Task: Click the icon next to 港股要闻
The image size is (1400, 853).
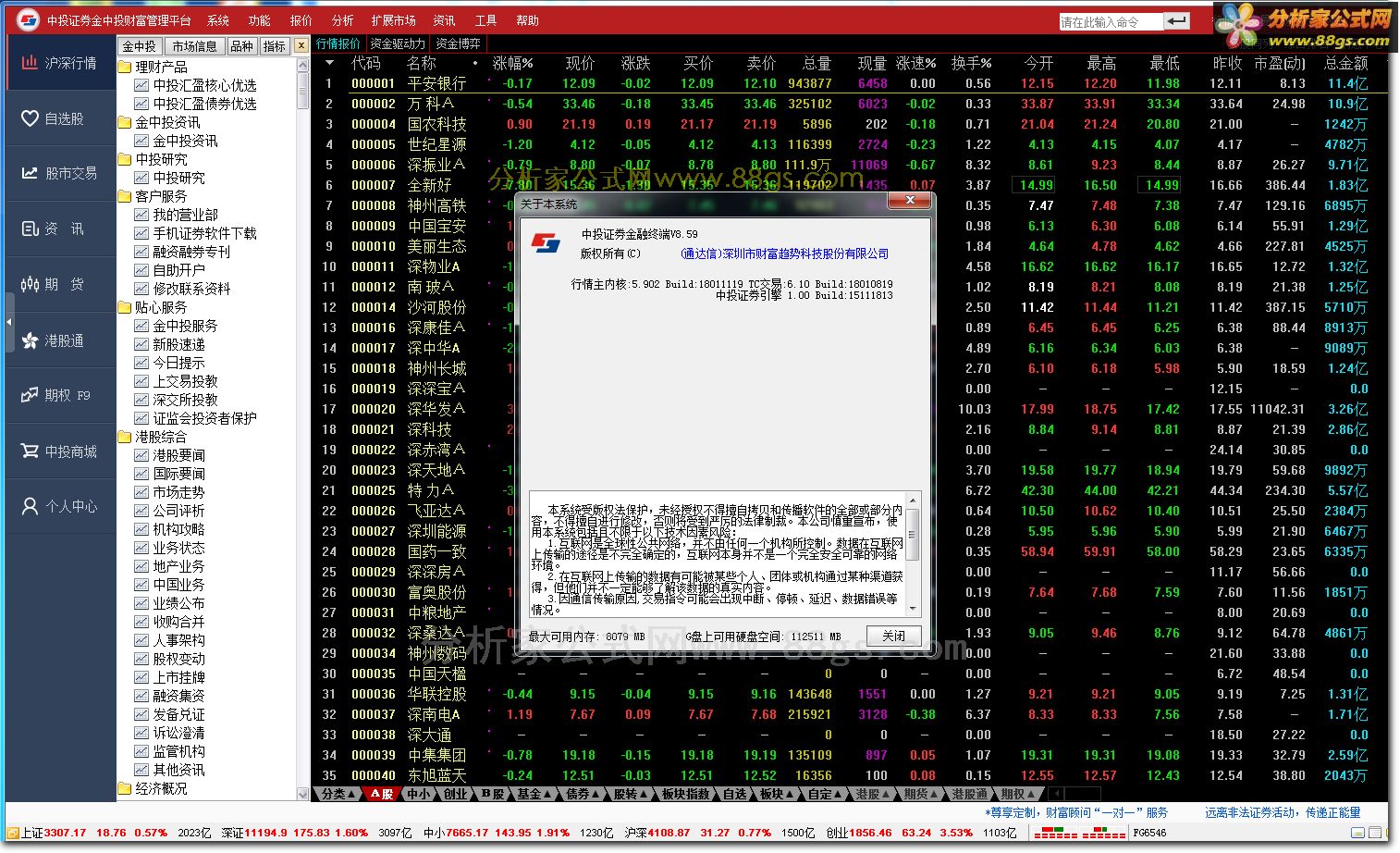Action: 141,455
